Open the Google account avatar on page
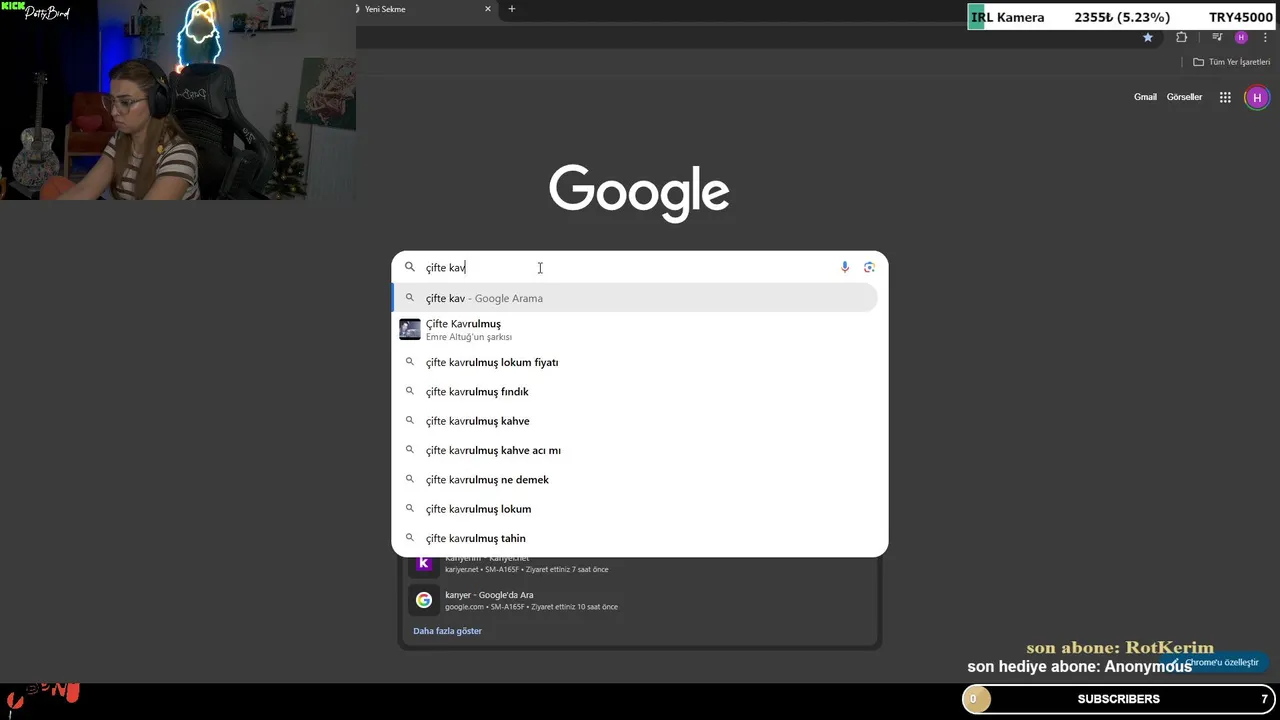Screen dimensions: 1280x720 coord(1257,97)
